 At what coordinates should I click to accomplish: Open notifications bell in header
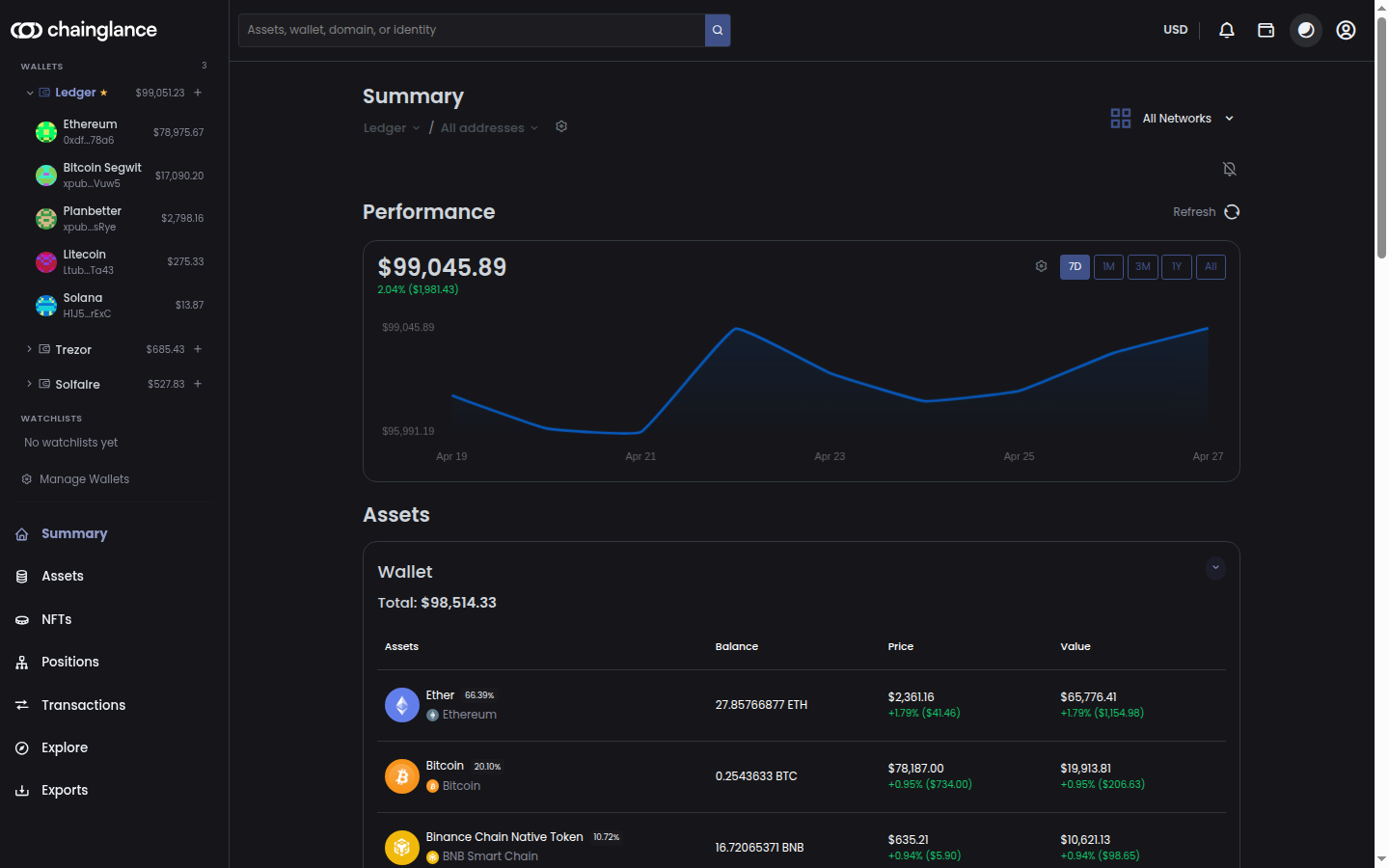click(1227, 30)
